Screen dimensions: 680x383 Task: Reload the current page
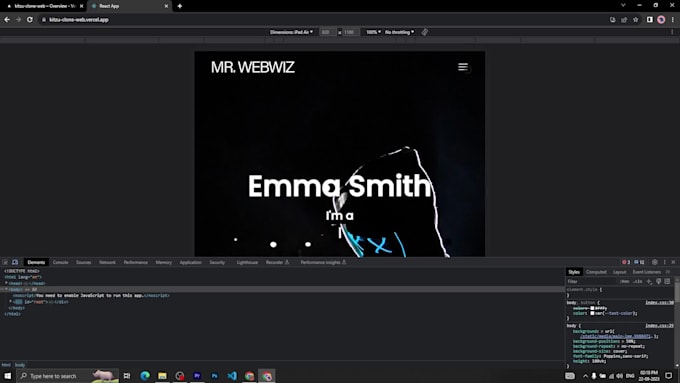(x=30, y=20)
